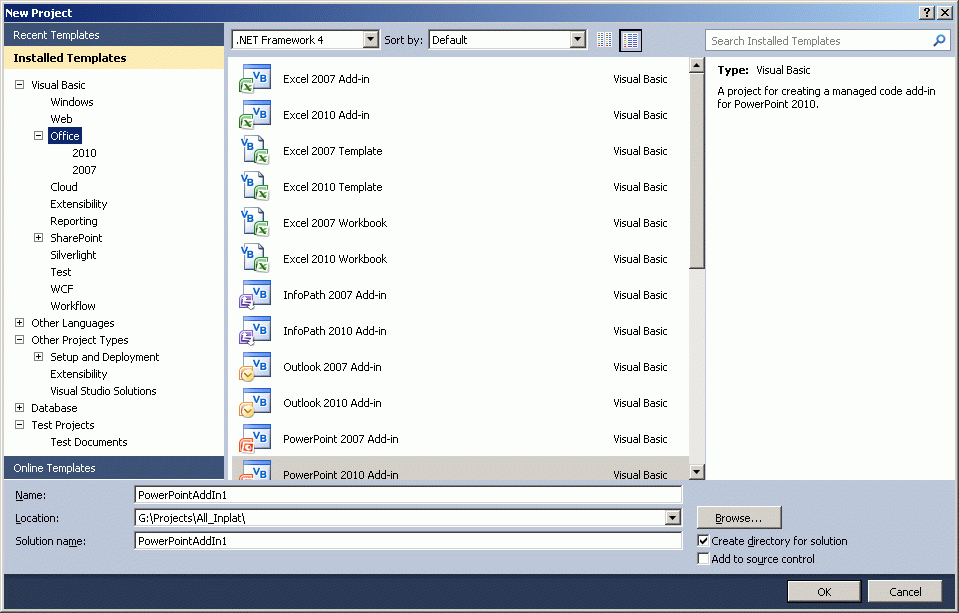Click the OK button

(x=824, y=592)
